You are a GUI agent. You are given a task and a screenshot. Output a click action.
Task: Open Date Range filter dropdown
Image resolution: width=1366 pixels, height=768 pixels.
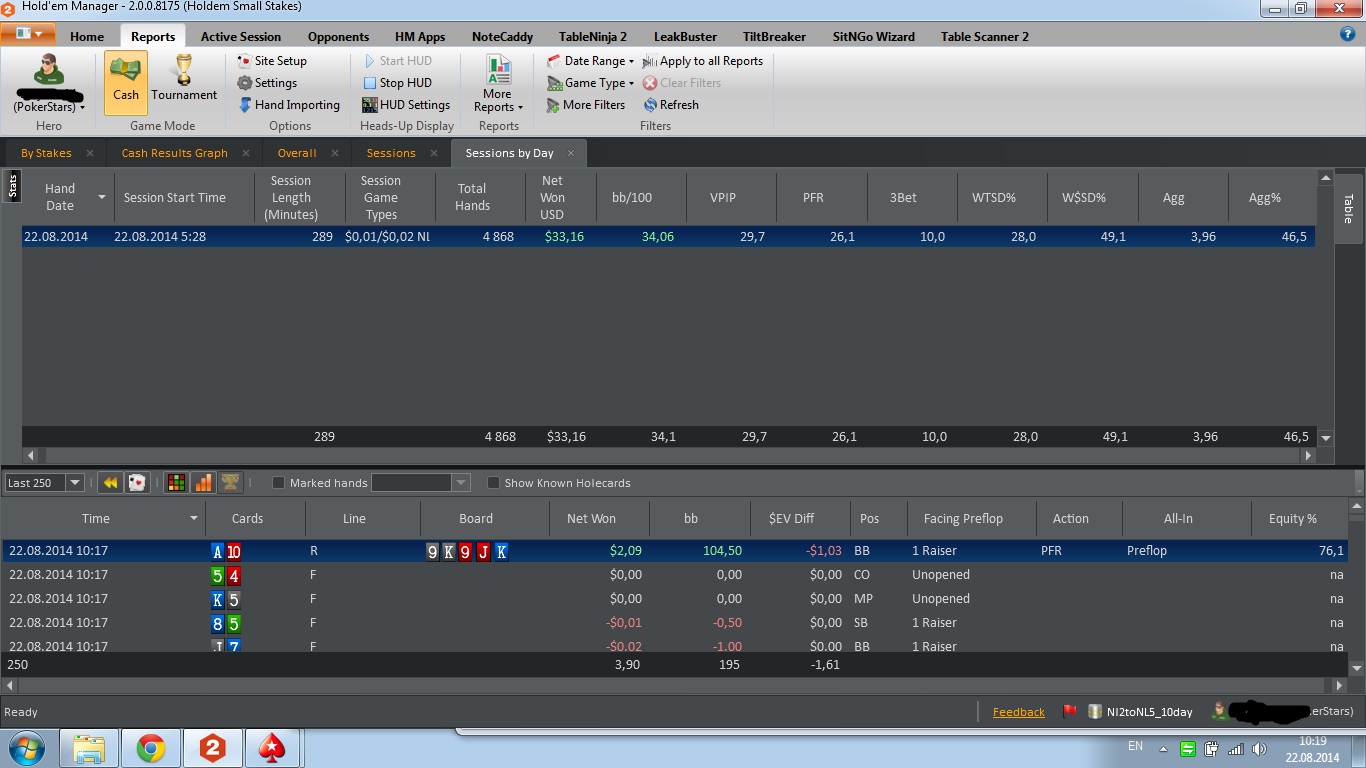click(591, 61)
